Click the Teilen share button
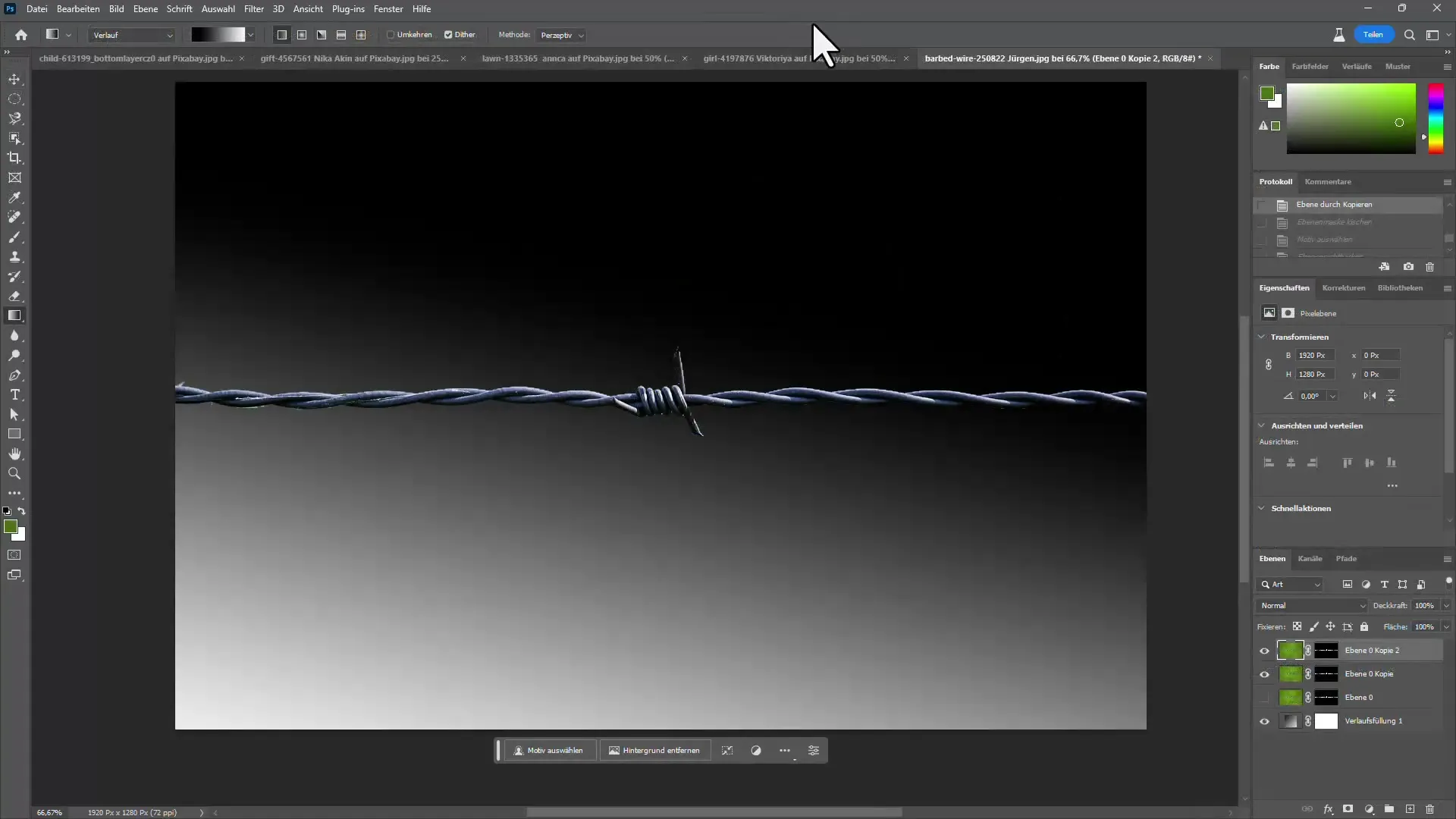 [1373, 35]
